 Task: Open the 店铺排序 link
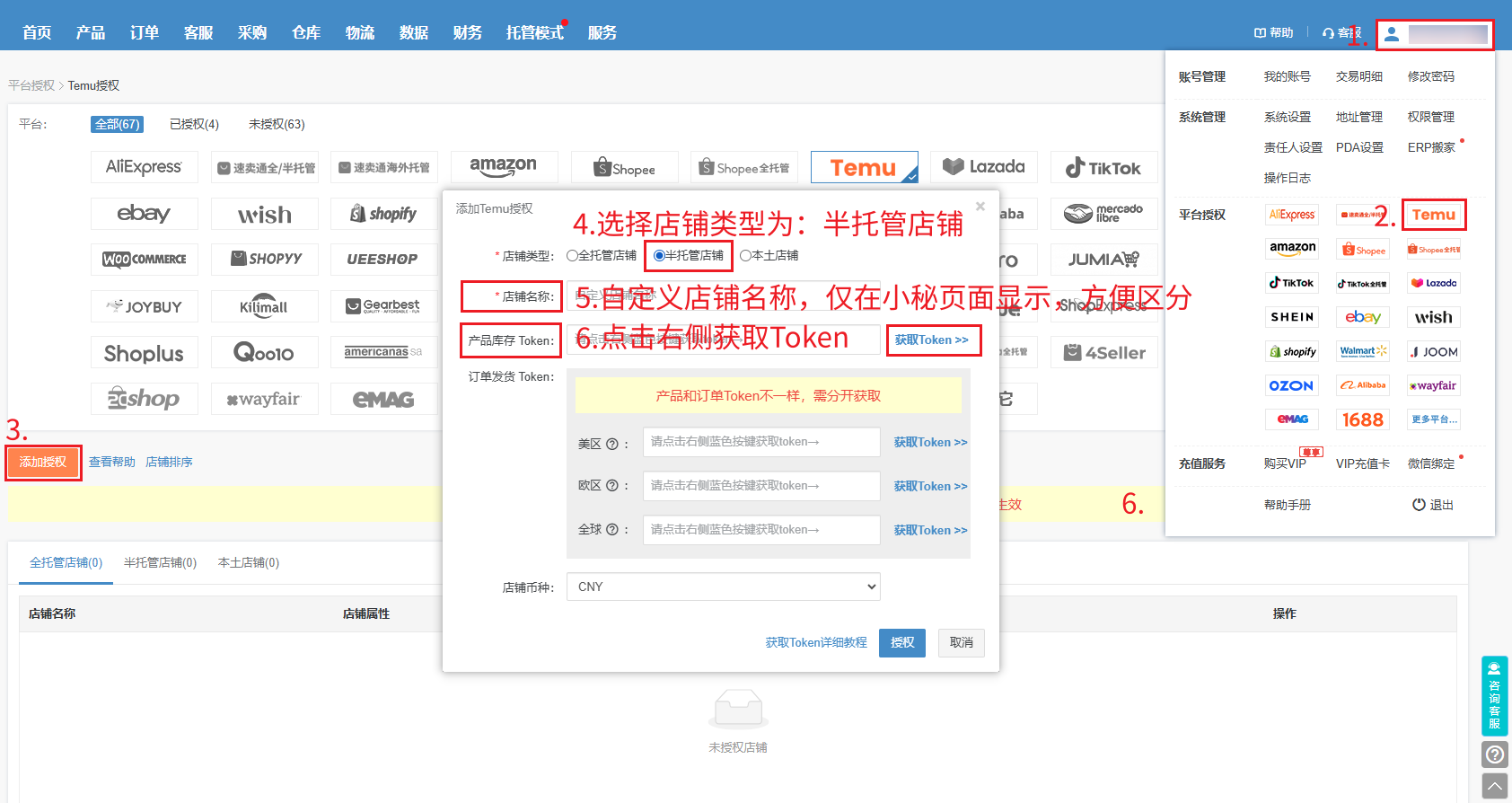click(169, 462)
